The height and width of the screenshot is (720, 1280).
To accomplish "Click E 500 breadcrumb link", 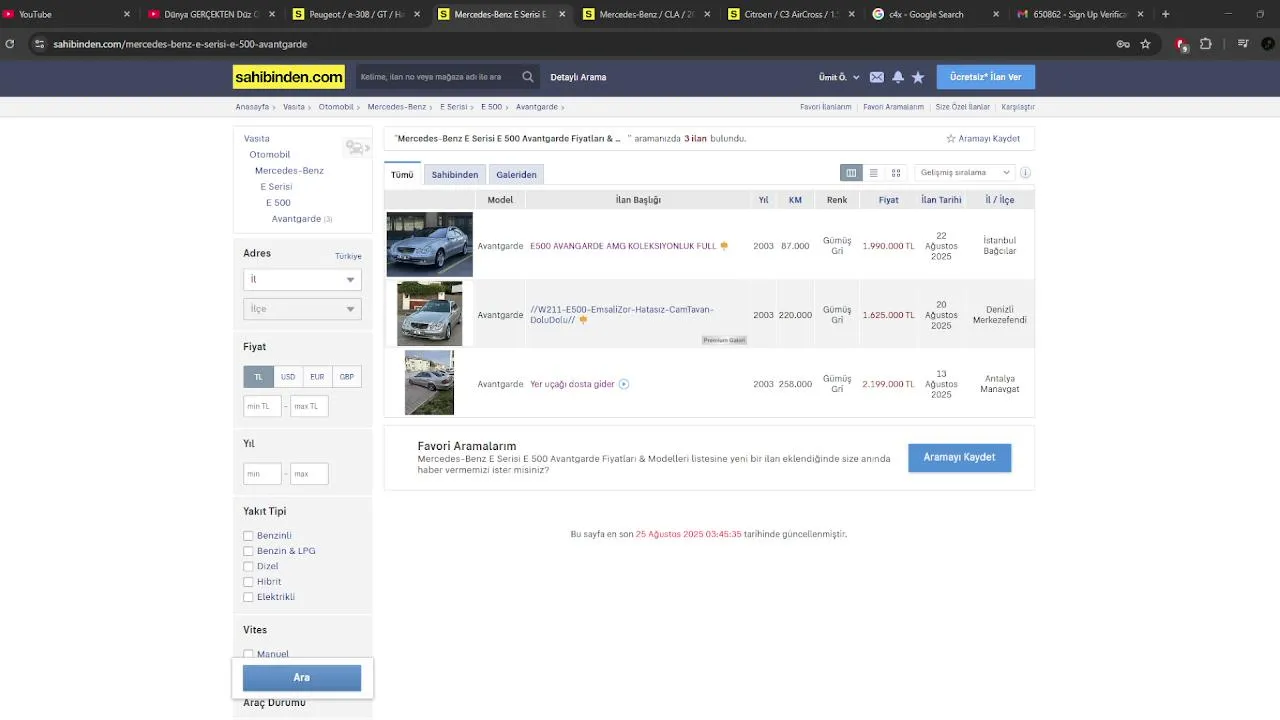I will click(x=491, y=107).
